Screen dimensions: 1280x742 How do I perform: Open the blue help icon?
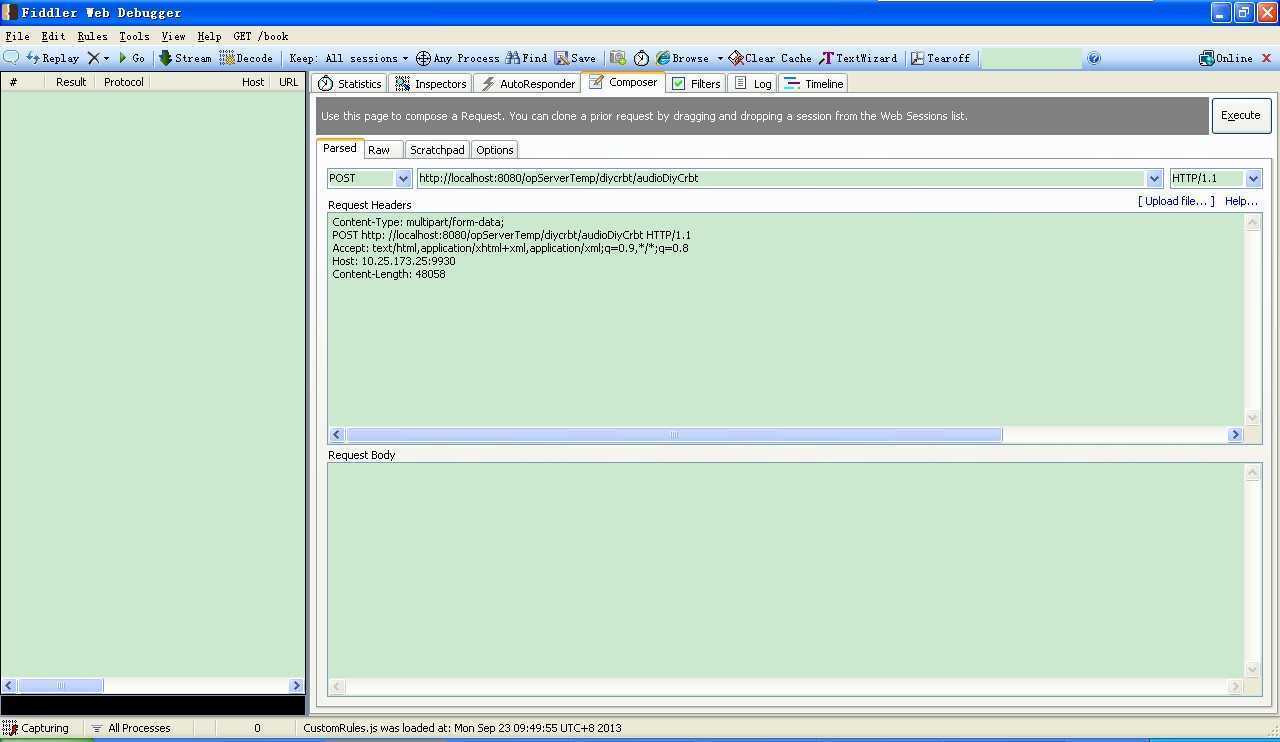click(1094, 58)
